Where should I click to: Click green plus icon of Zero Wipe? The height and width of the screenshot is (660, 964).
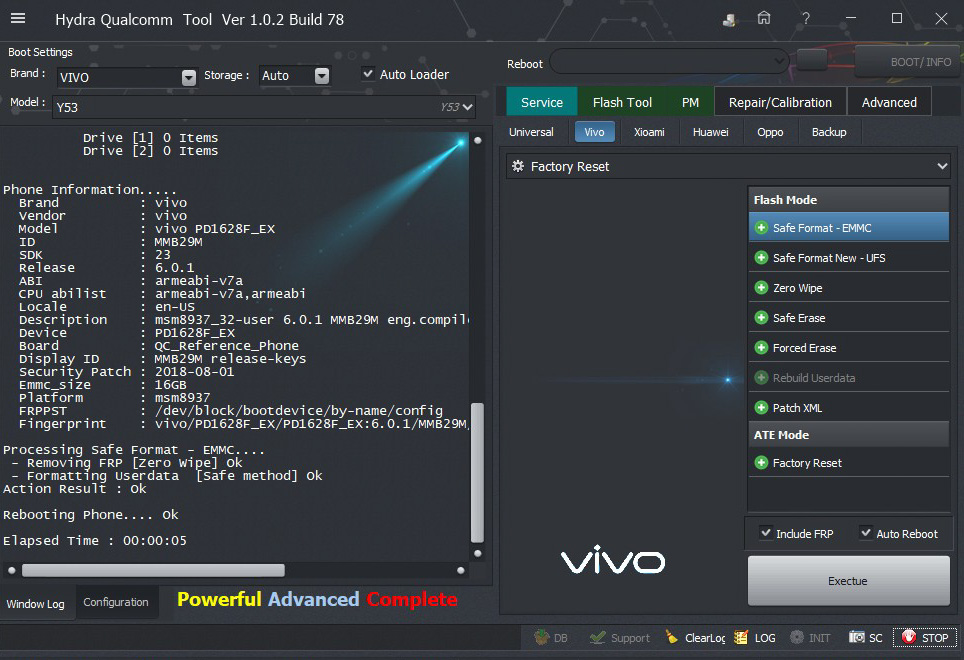tap(761, 288)
